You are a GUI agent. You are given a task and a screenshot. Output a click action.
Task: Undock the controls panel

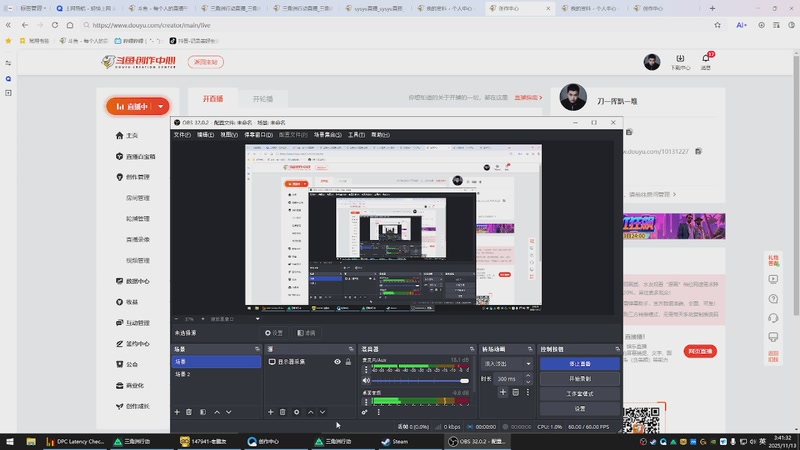coord(617,349)
